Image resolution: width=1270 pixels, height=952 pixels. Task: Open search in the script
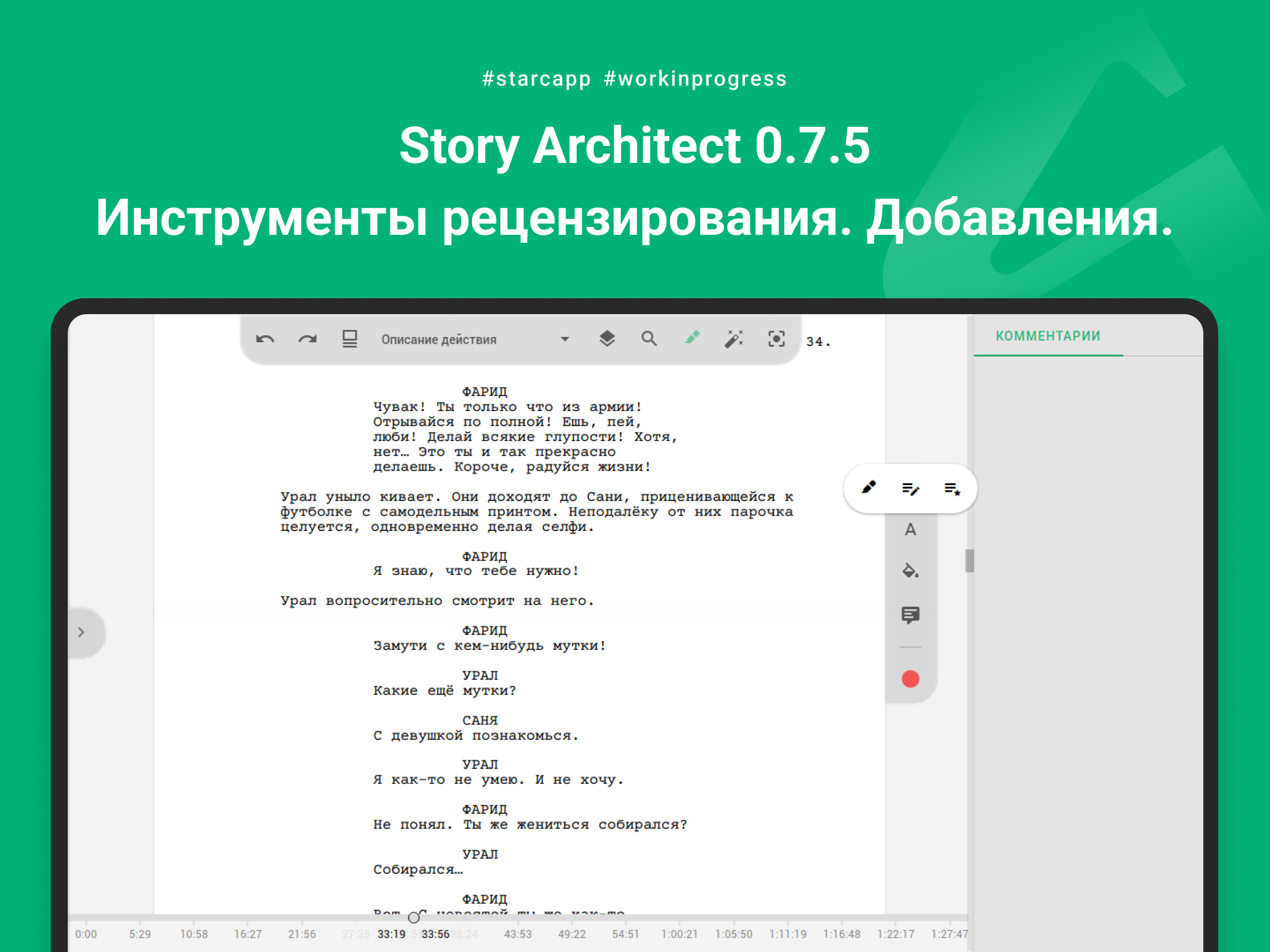[x=649, y=339]
